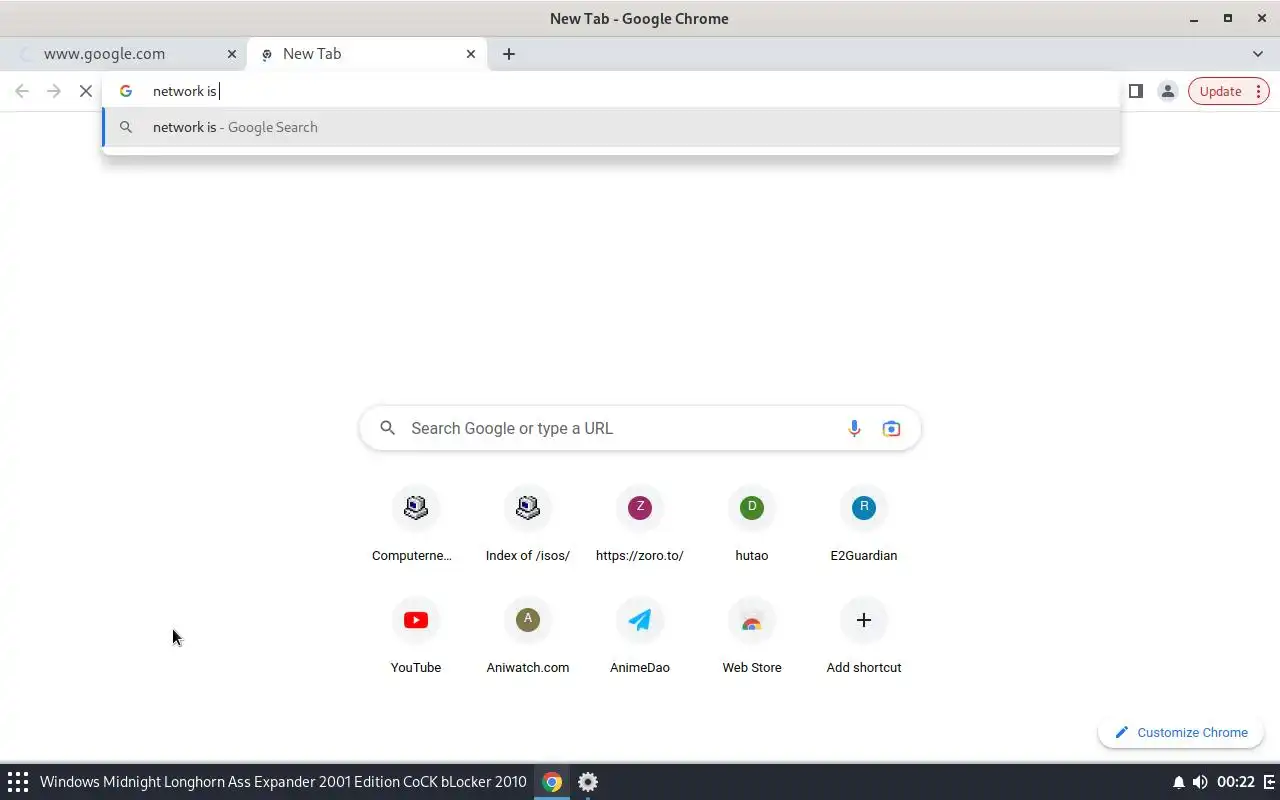Viewport: 1280px width, 800px height.
Task: Select the New Tab tab
Action: [x=366, y=54]
